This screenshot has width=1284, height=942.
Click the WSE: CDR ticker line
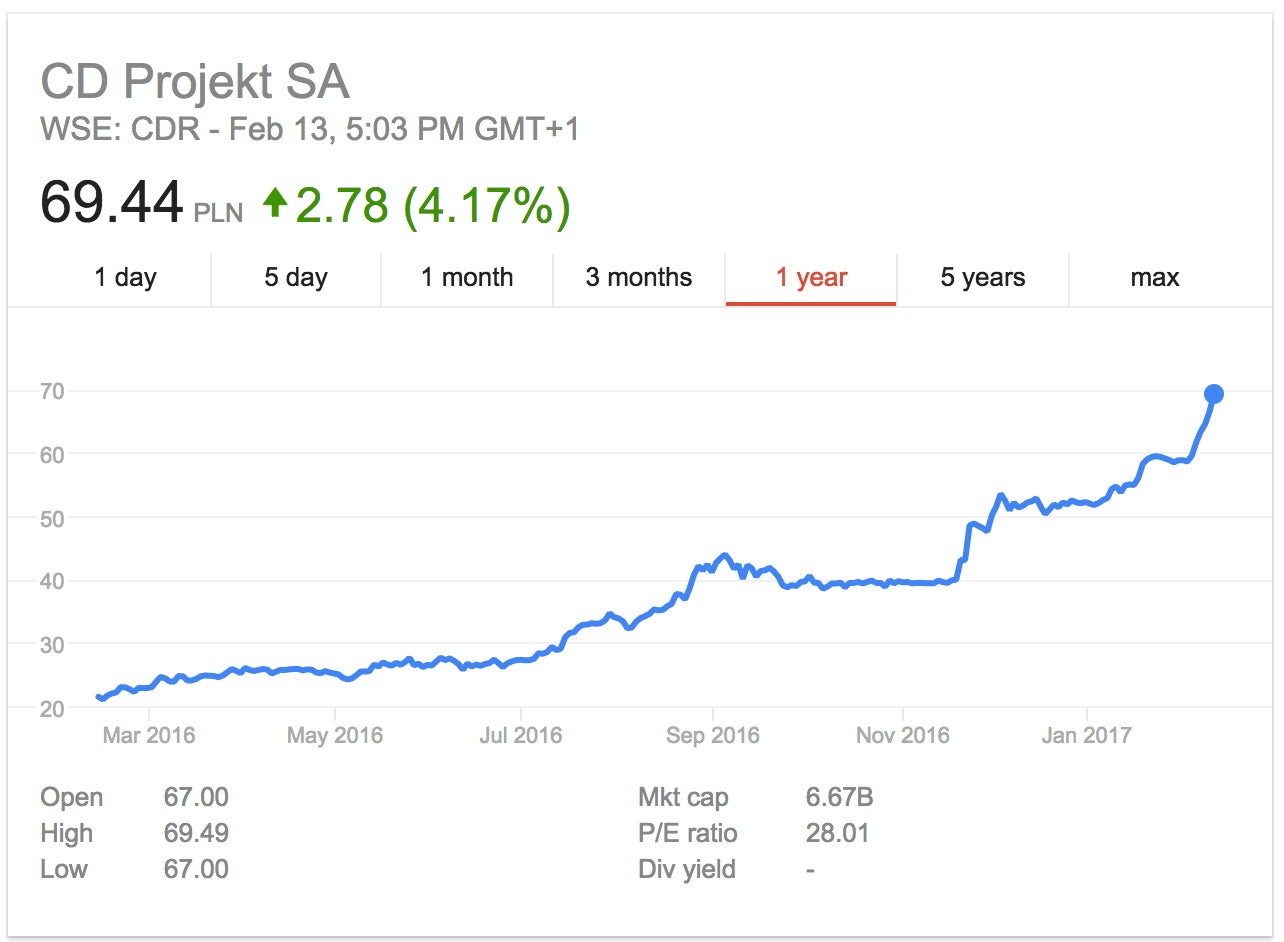coord(310,130)
